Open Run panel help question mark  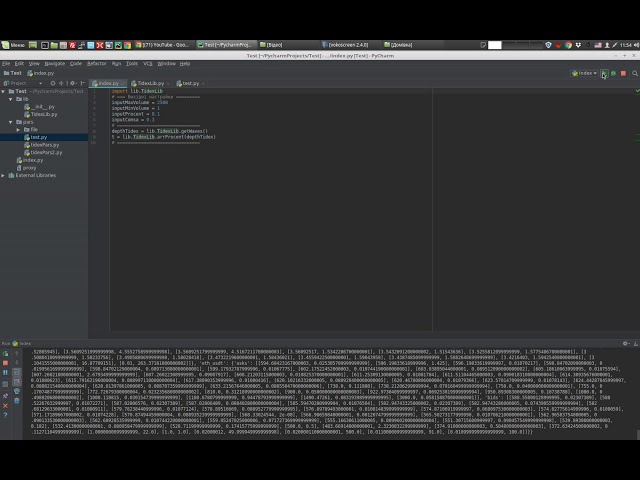tap(5, 415)
